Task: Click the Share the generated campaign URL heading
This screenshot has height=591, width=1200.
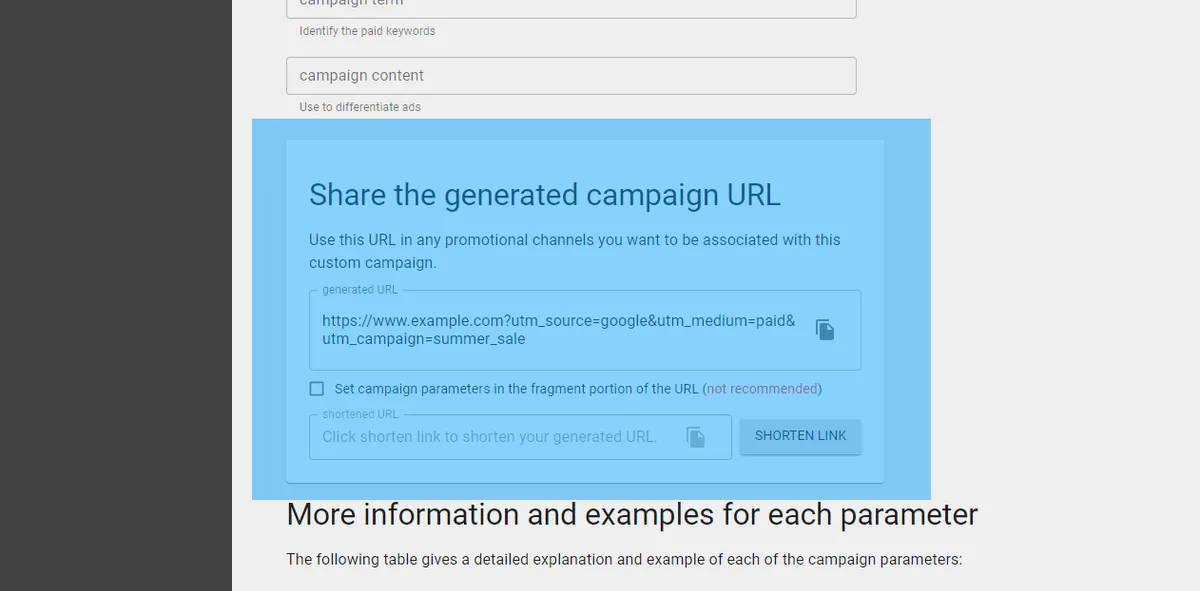Action: 544,194
